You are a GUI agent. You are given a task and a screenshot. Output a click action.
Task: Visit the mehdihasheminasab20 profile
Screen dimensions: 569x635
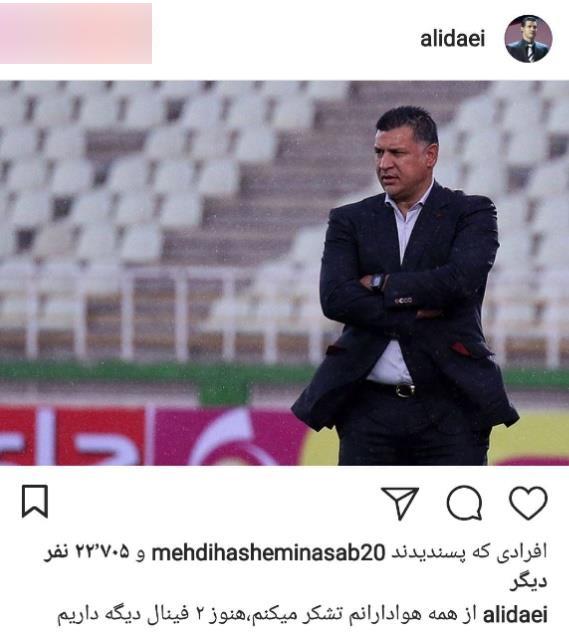(x=268, y=552)
